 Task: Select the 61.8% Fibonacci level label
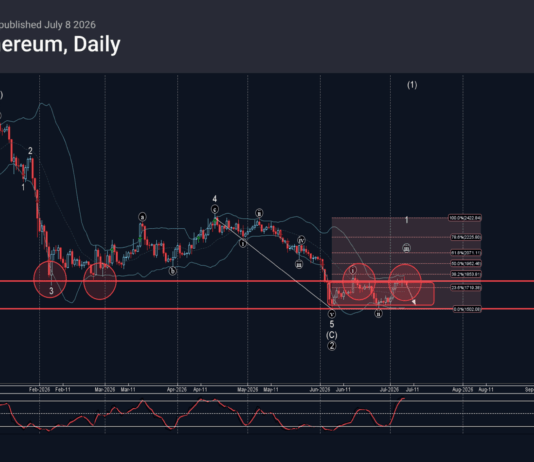[x=466, y=253]
